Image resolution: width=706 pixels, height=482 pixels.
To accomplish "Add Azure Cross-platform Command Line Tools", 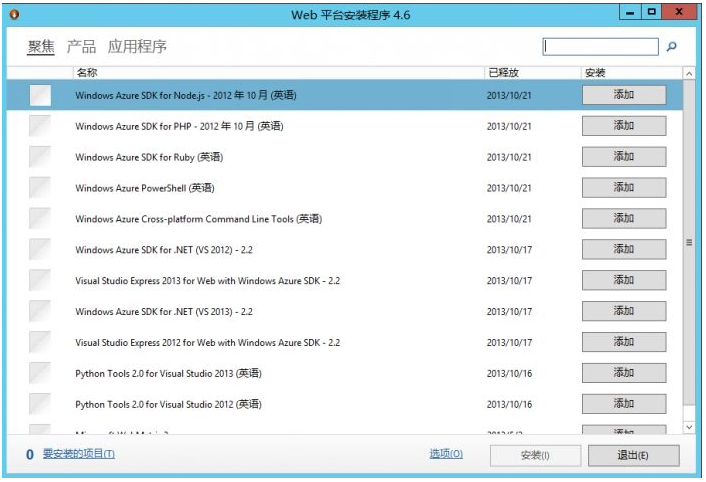I will (x=624, y=218).
